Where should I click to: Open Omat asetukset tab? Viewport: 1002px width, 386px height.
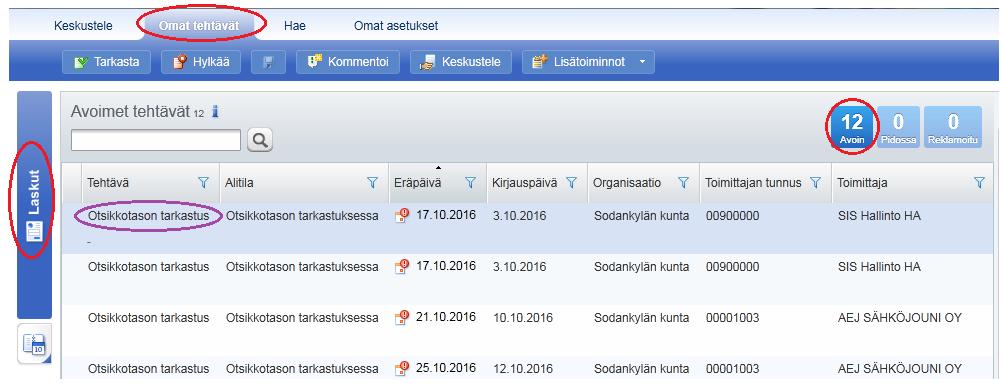[396, 26]
